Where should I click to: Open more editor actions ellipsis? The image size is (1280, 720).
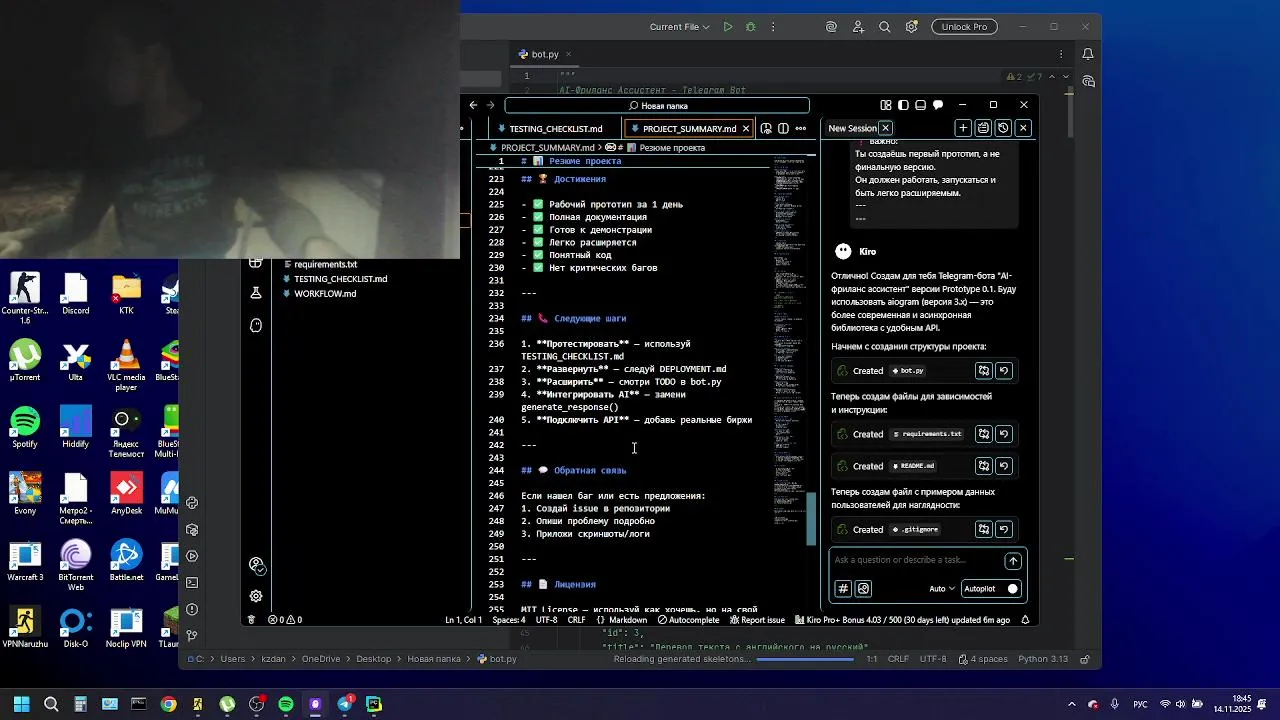(x=800, y=128)
